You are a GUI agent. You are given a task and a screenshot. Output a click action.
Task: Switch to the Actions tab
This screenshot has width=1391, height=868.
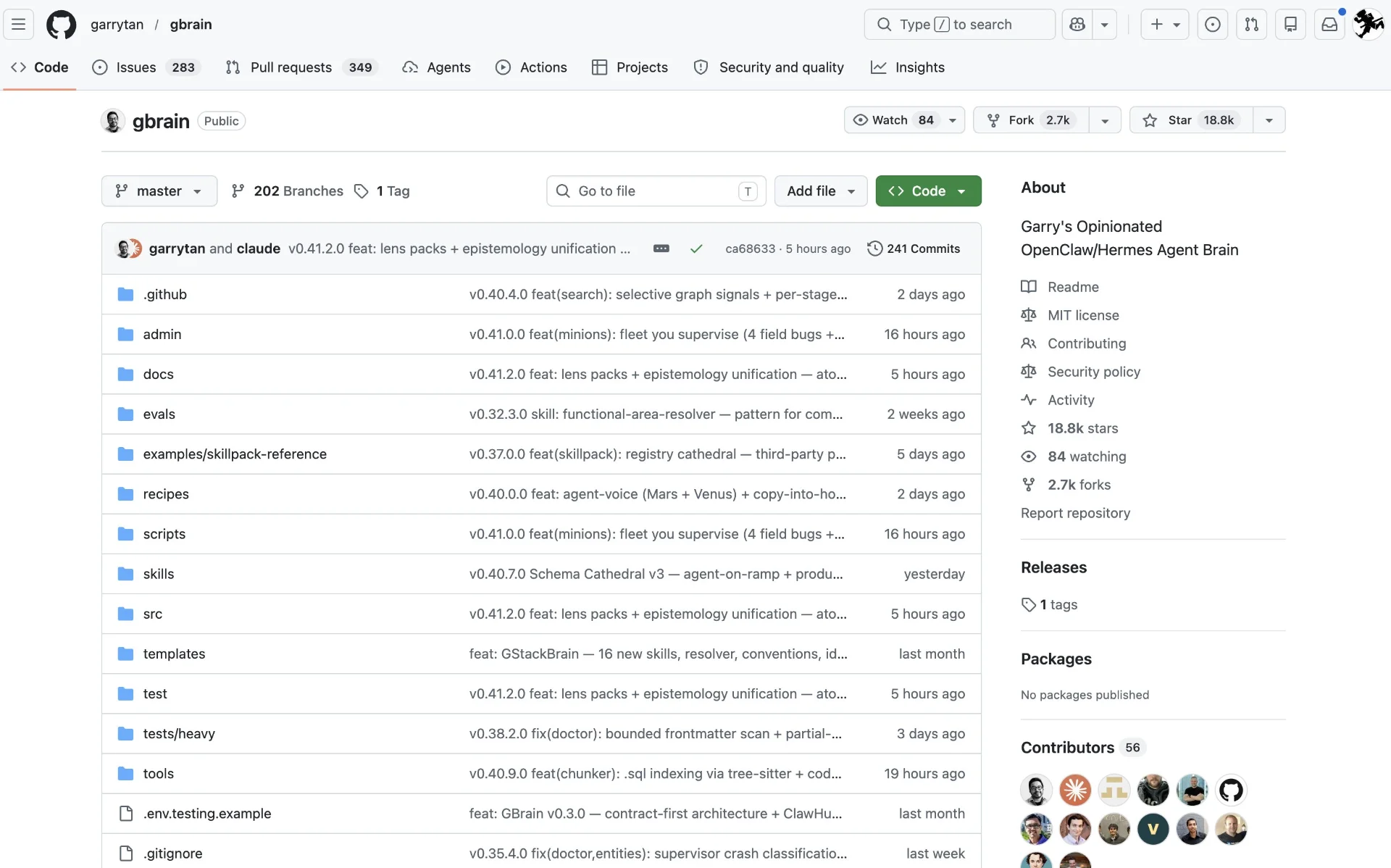point(531,67)
